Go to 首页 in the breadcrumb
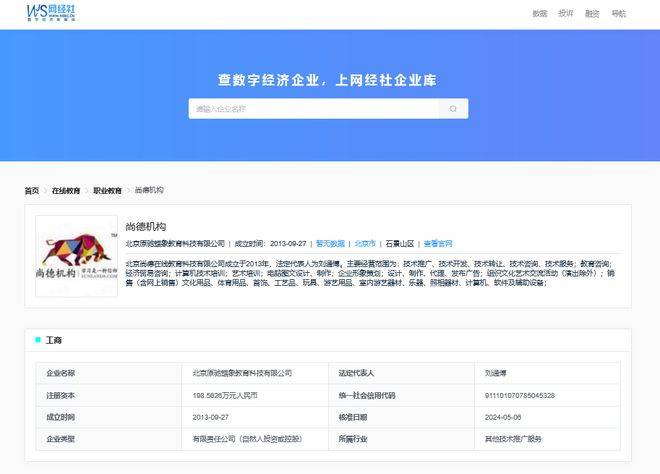The image size is (660, 474). 32,191
